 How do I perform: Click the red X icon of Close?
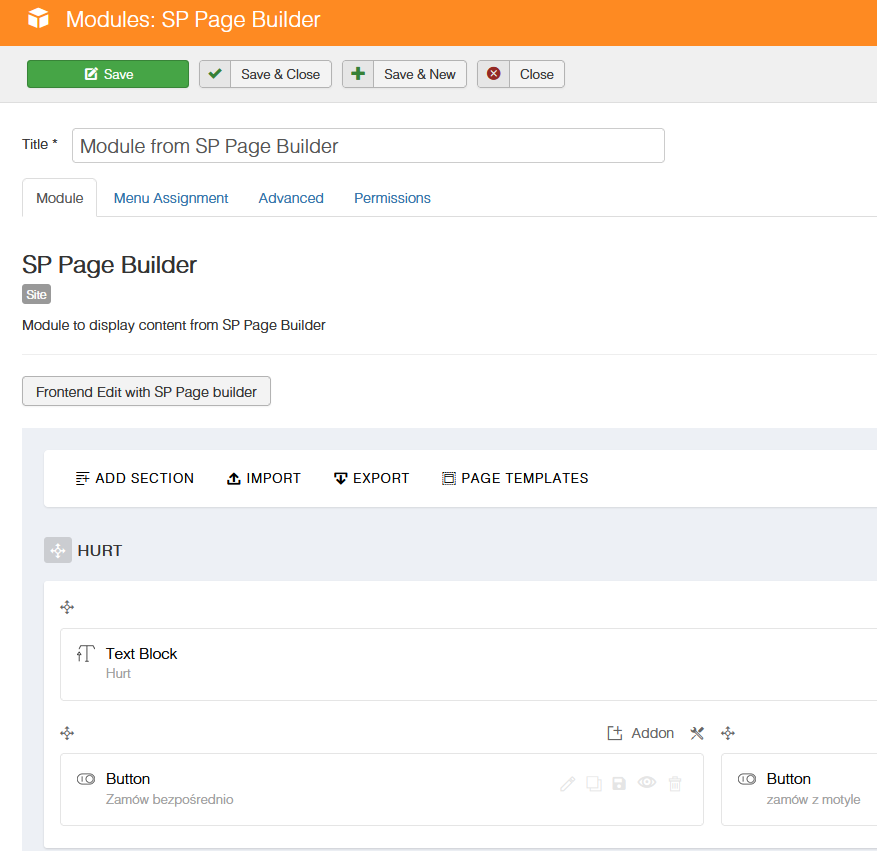493,74
